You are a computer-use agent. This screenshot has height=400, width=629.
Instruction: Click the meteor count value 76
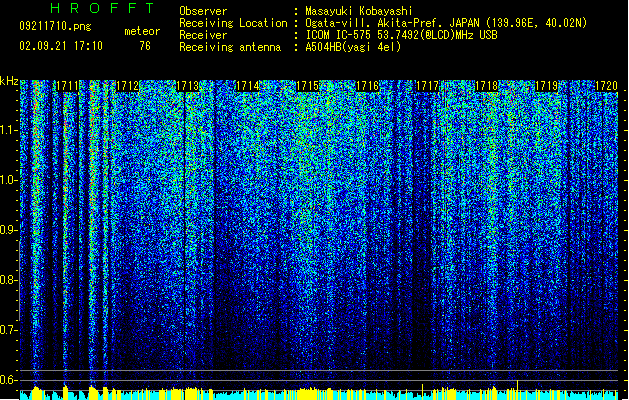[145, 46]
